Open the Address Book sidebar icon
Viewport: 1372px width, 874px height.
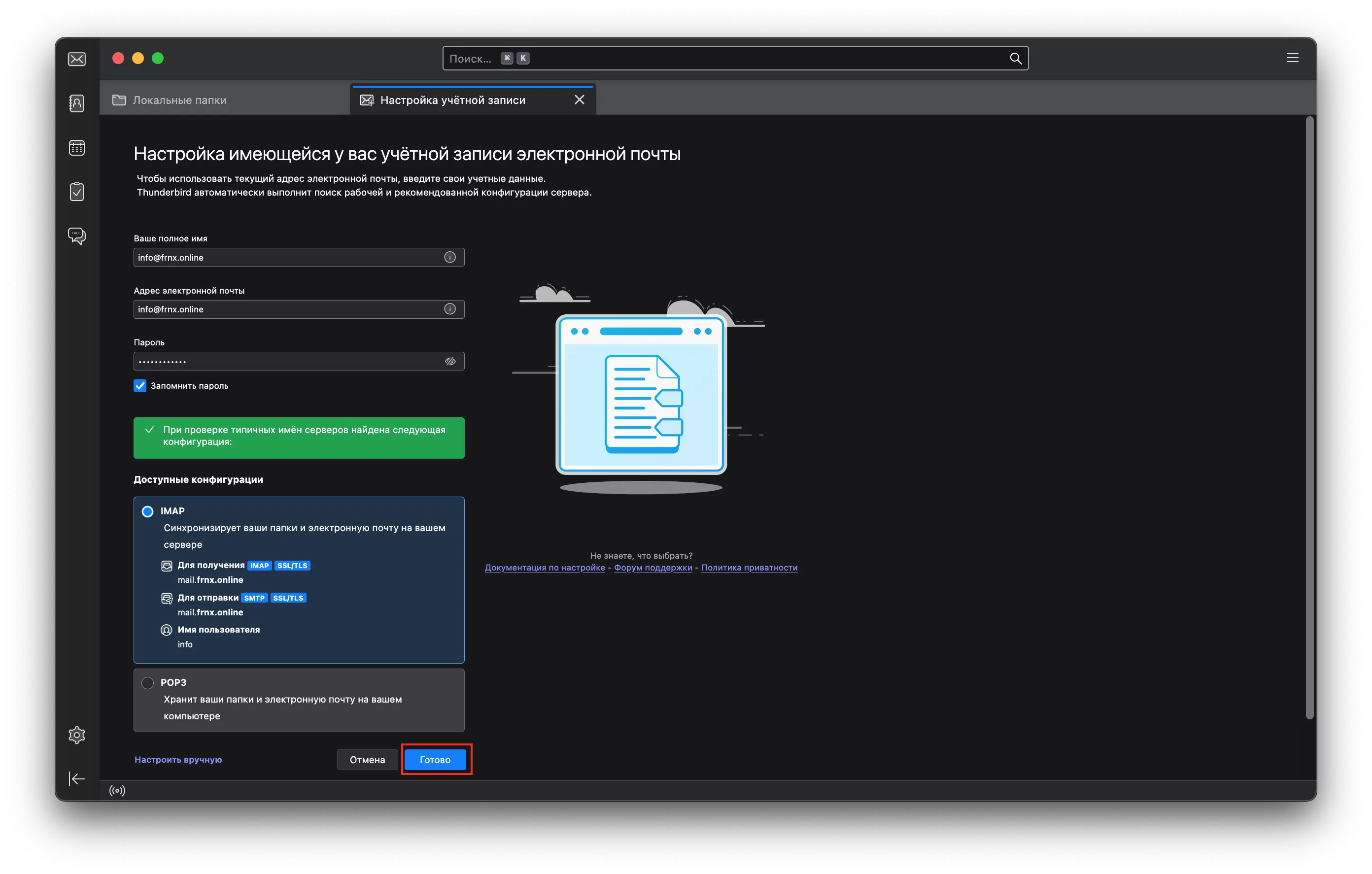point(77,103)
